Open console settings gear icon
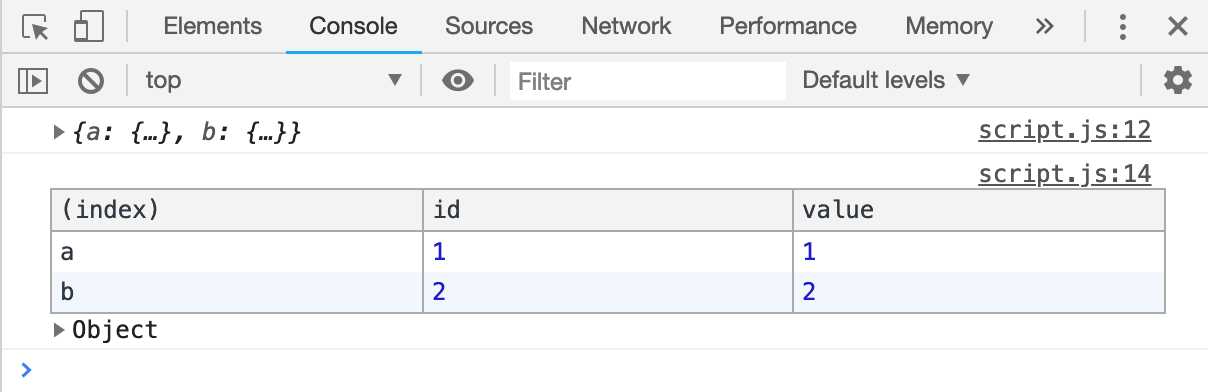 [x=1178, y=80]
